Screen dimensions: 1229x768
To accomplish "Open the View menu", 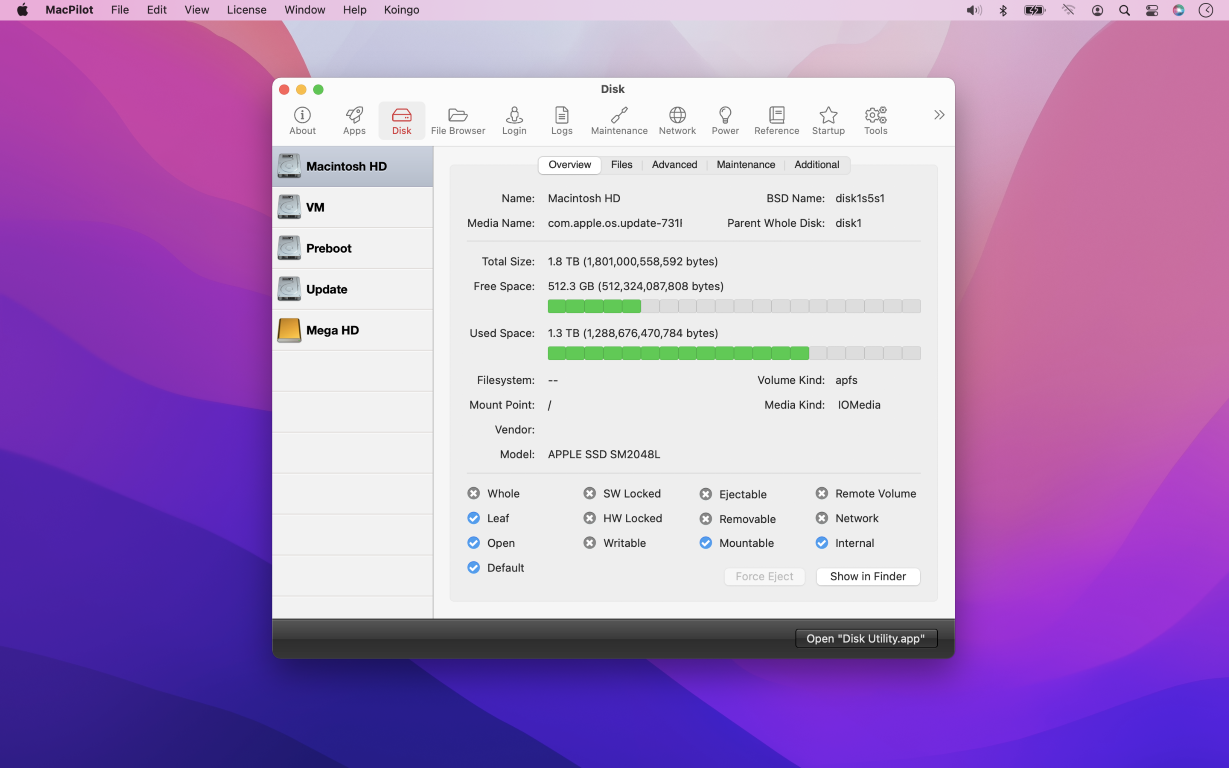I will (197, 10).
